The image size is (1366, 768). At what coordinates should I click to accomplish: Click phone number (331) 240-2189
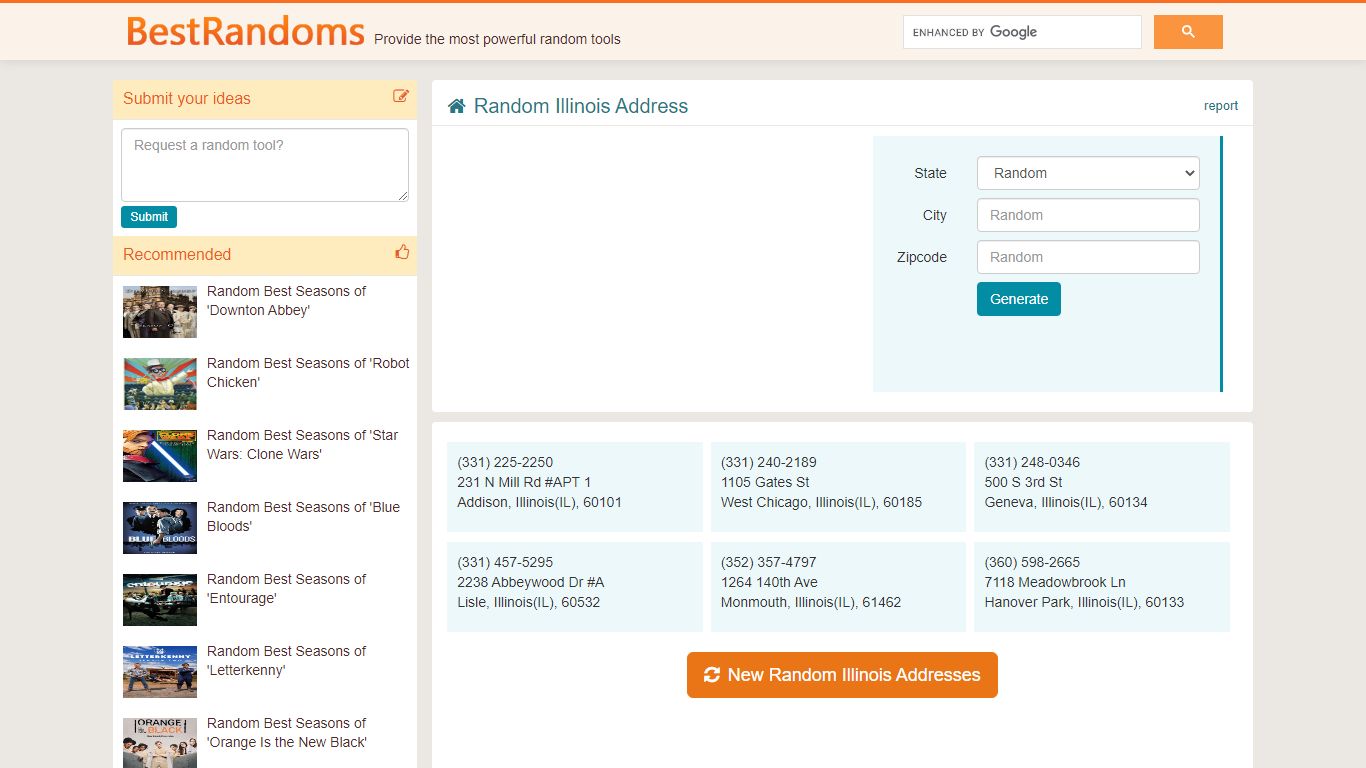click(769, 462)
